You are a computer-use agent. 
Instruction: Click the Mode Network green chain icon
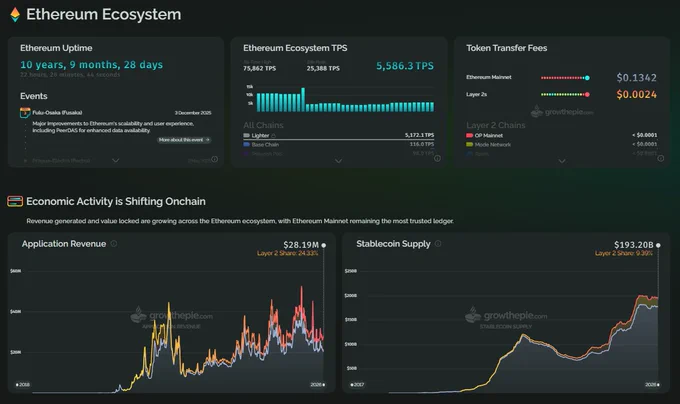[469, 144]
